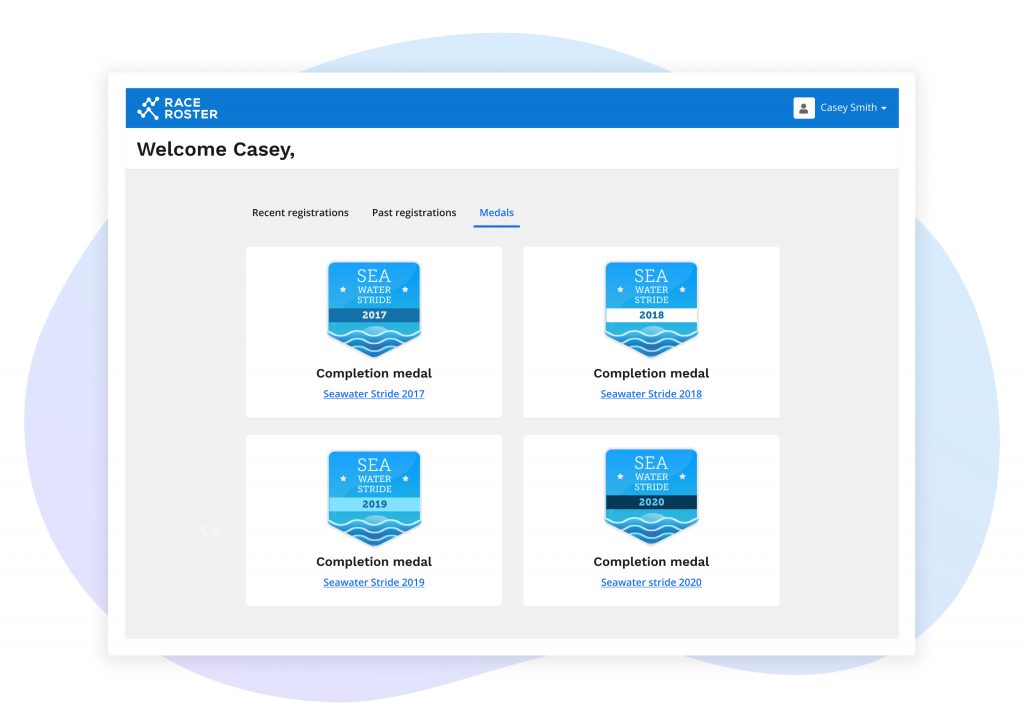Click the Completion medal title above the 2017 link

coord(374,373)
